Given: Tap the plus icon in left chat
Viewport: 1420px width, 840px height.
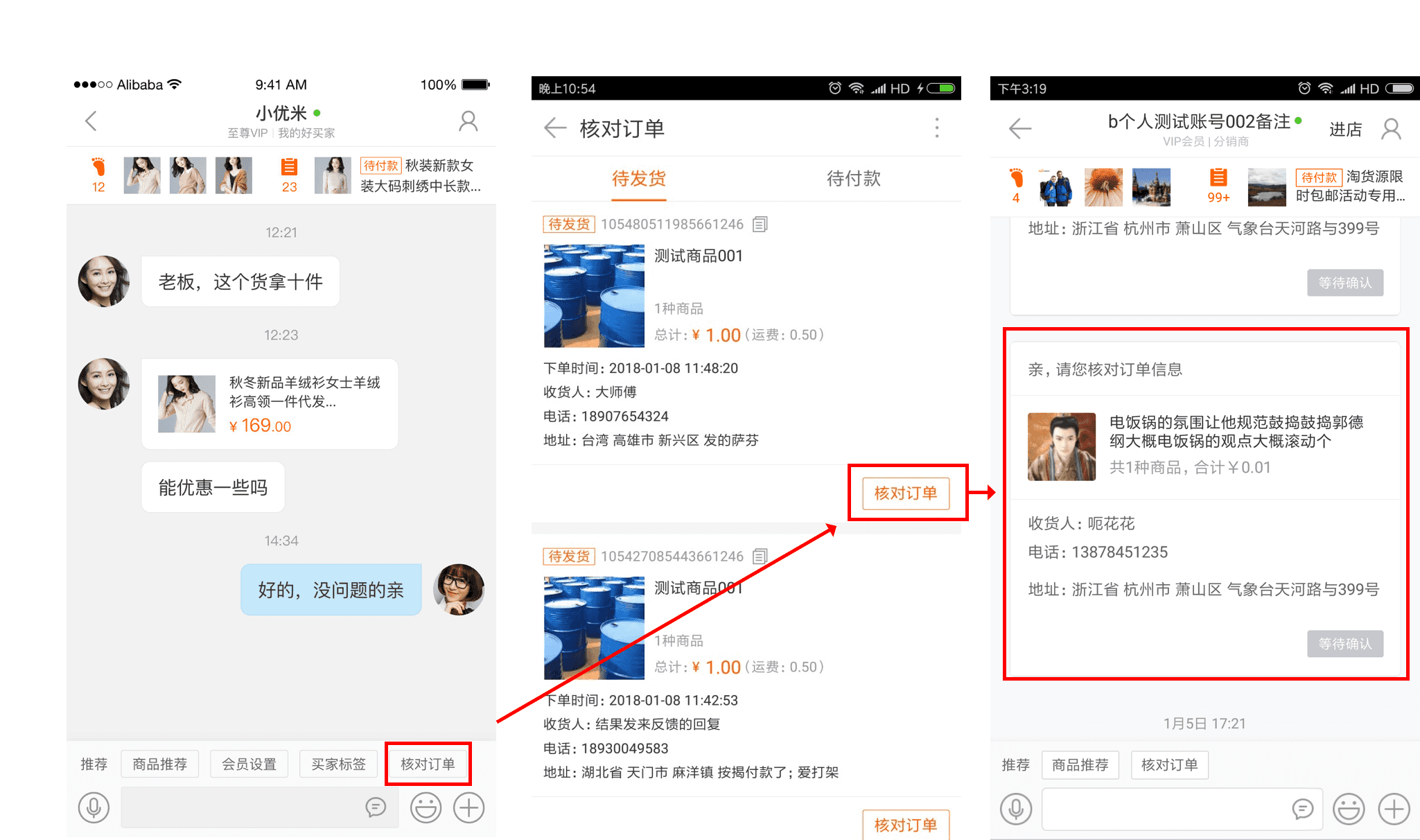Looking at the screenshot, I should [469, 808].
